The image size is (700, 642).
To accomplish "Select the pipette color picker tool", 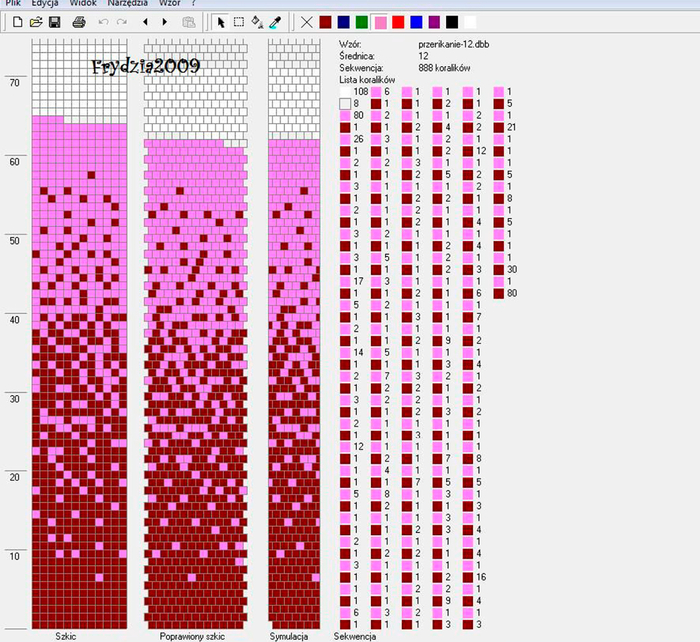I will pyautogui.click(x=275, y=22).
